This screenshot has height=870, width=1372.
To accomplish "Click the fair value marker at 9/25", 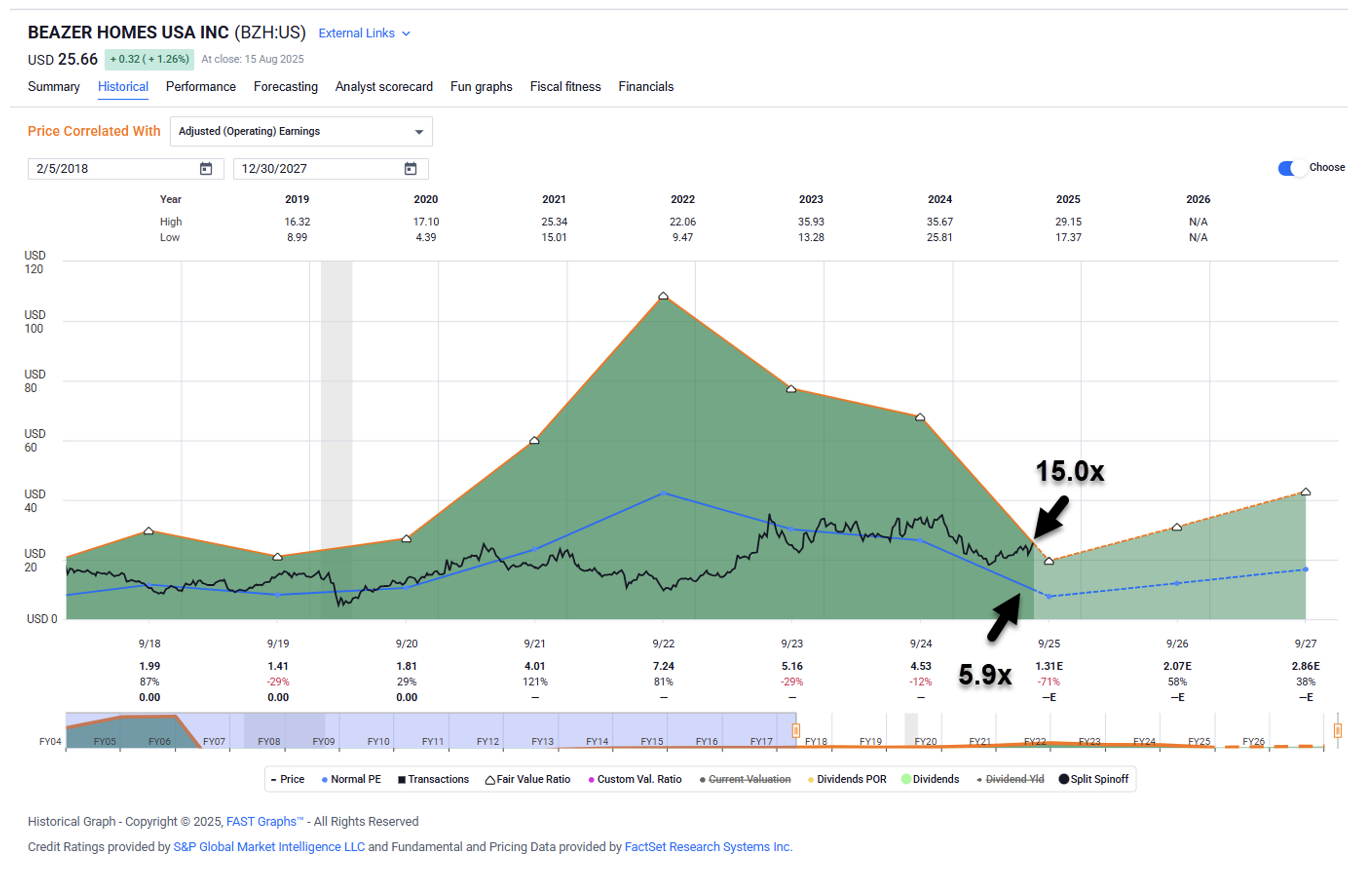I will 1049,561.
